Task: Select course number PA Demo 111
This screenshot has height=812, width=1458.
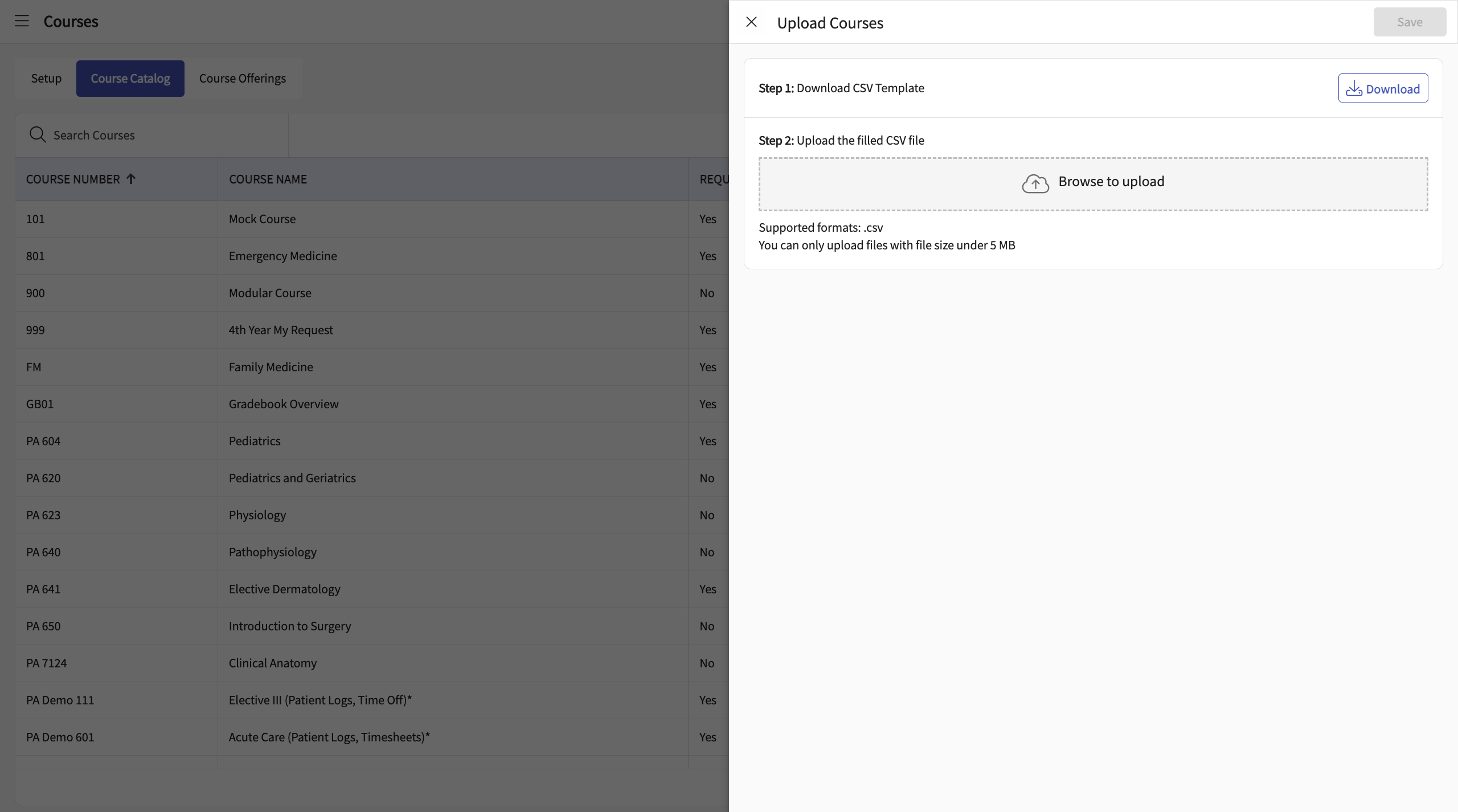Action: pyautogui.click(x=60, y=700)
